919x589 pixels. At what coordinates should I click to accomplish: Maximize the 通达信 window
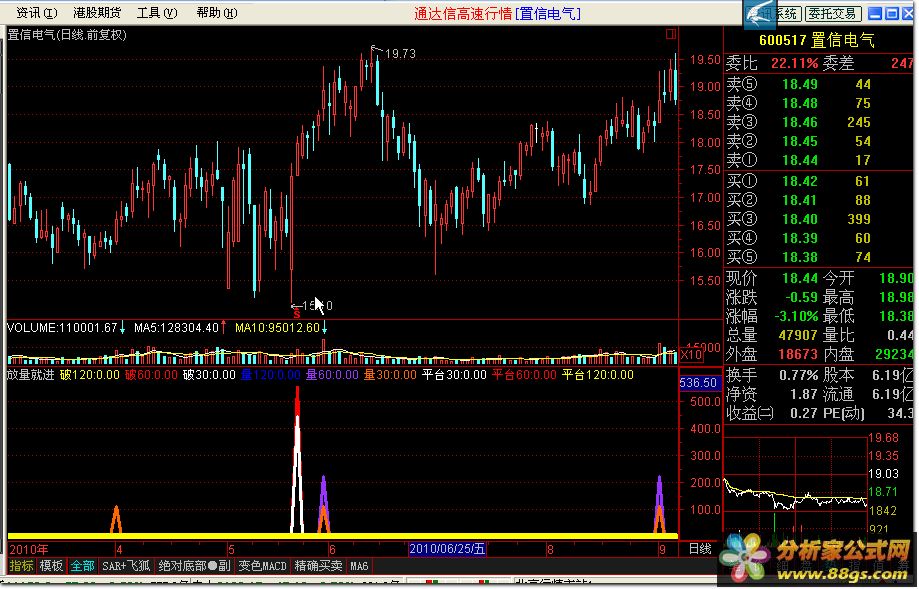[892, 13]
